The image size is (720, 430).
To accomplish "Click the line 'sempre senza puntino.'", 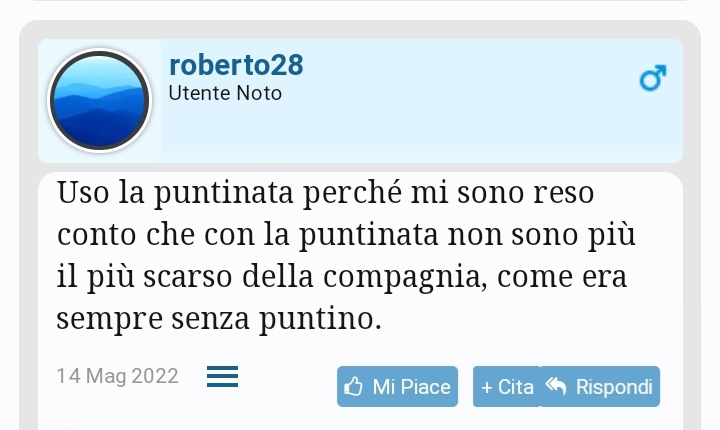I will tap(219, 319).
